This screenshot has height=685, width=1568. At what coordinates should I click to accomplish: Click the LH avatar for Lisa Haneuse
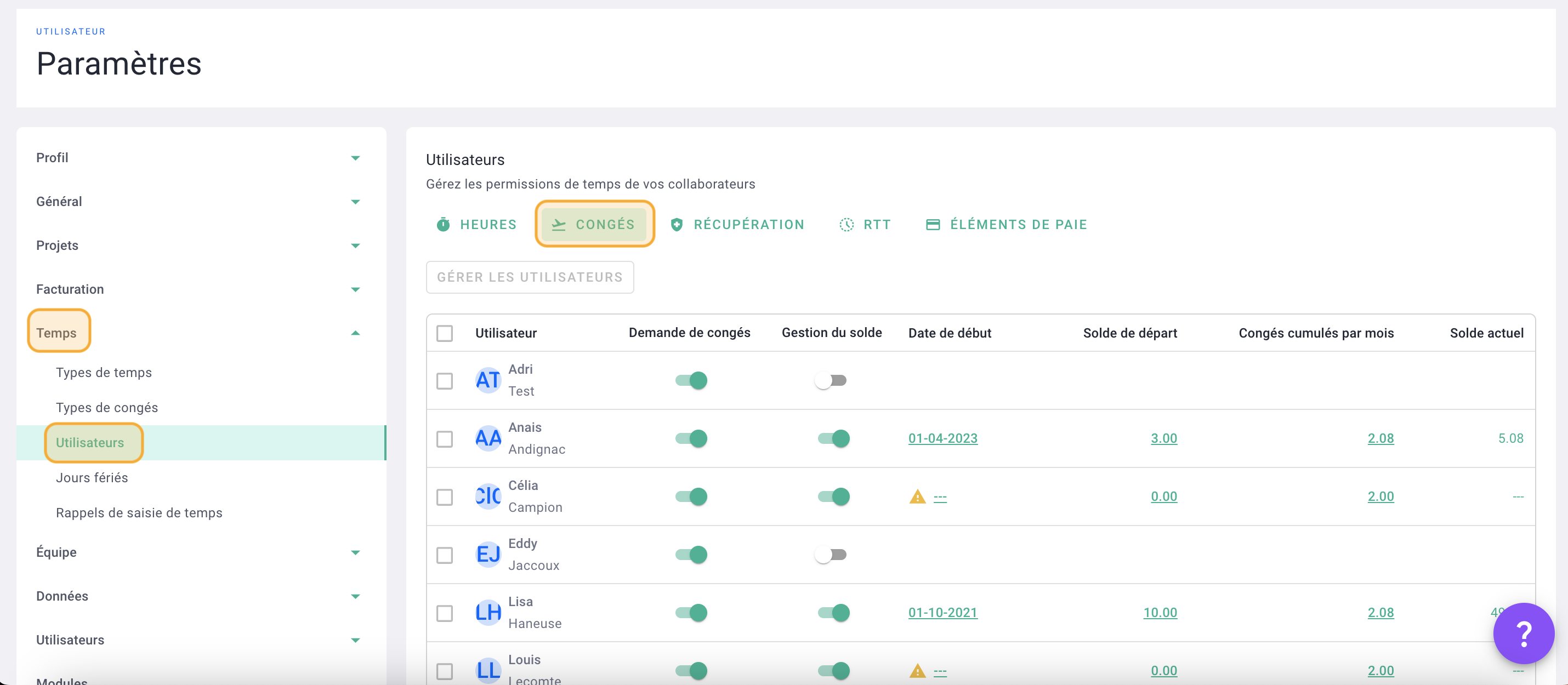[x=488, y=613]
